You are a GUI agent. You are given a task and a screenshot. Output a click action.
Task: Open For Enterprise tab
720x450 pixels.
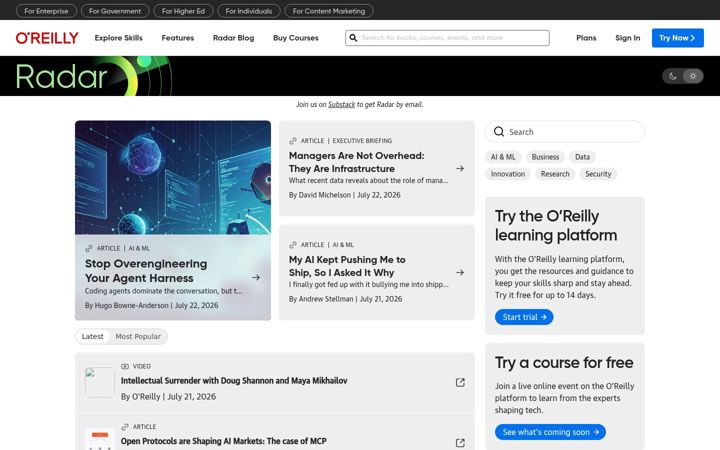coord(46,11)
